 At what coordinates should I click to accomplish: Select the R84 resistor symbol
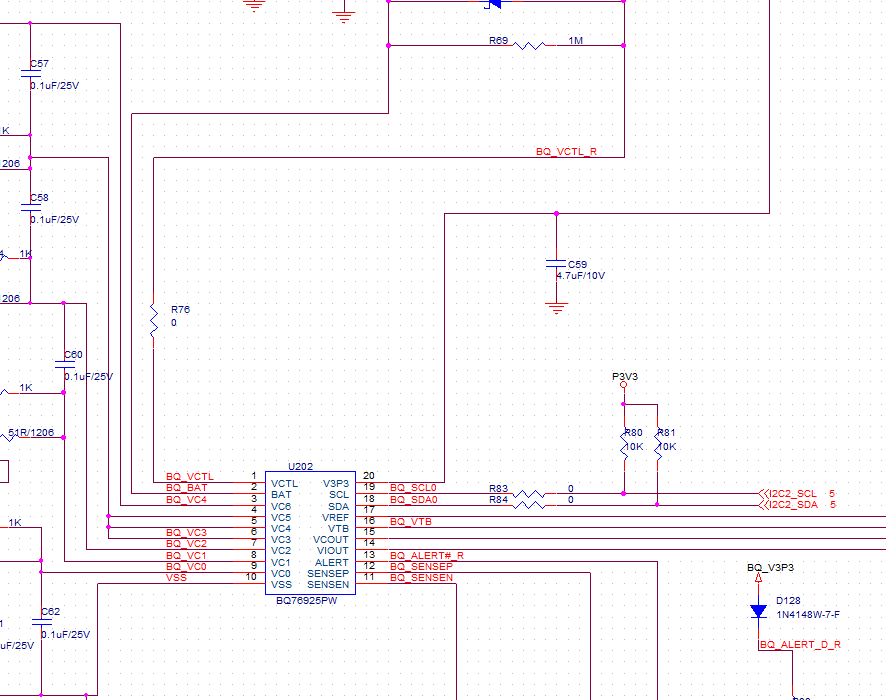[x=529, y=505]
